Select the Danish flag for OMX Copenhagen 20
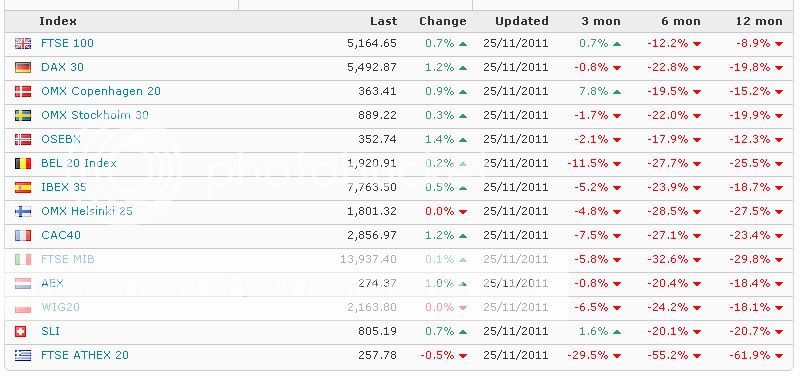800x379 pixels. pyautogui.click(x=23, y=91)
